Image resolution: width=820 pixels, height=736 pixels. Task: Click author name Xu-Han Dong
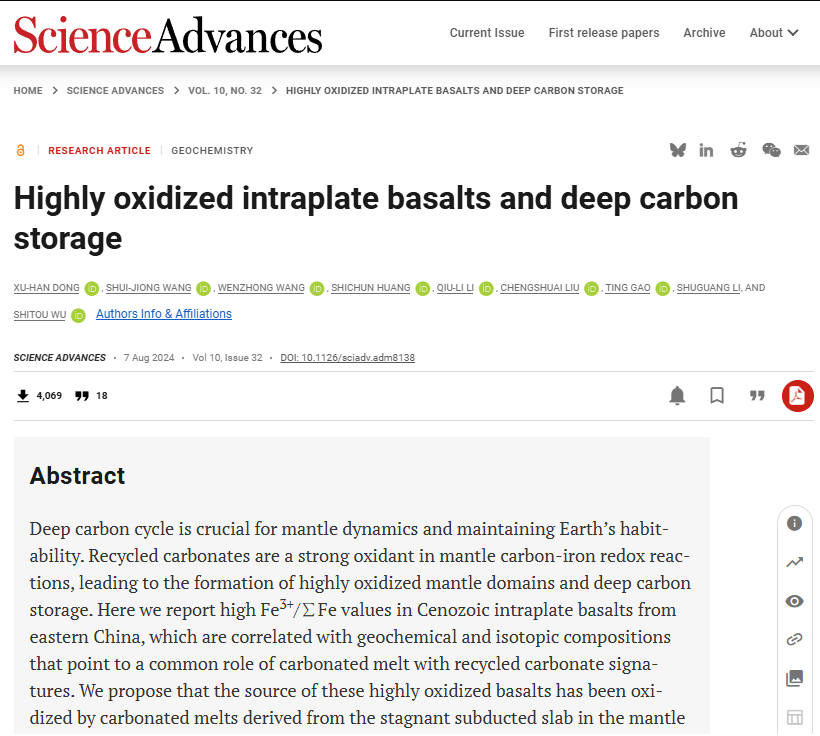[x=46, y=288]
